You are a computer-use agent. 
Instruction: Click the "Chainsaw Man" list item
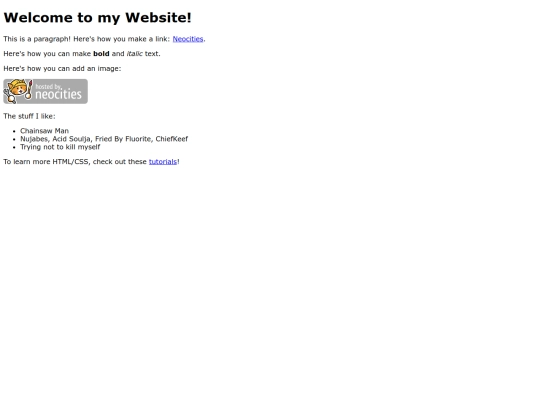(x=44, y=131)
